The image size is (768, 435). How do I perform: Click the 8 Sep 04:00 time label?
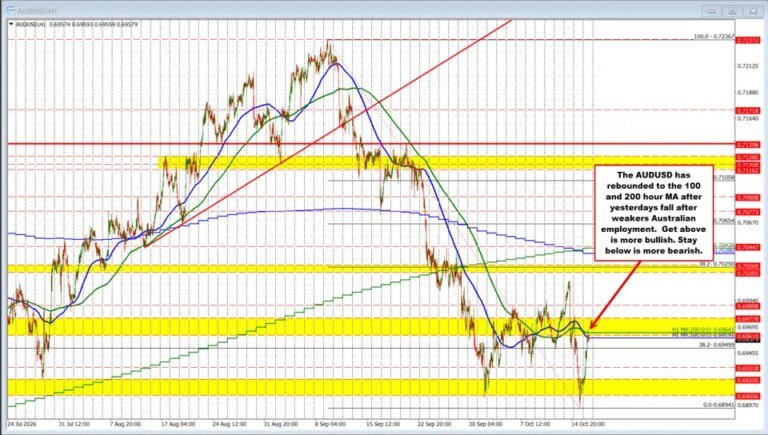tap(330, 424)
